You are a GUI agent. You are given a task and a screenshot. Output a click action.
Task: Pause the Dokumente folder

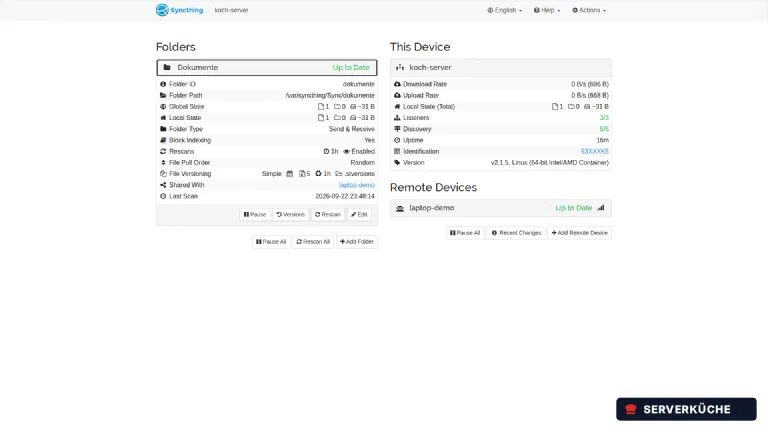pyautogui.click(x=255, y=215)
